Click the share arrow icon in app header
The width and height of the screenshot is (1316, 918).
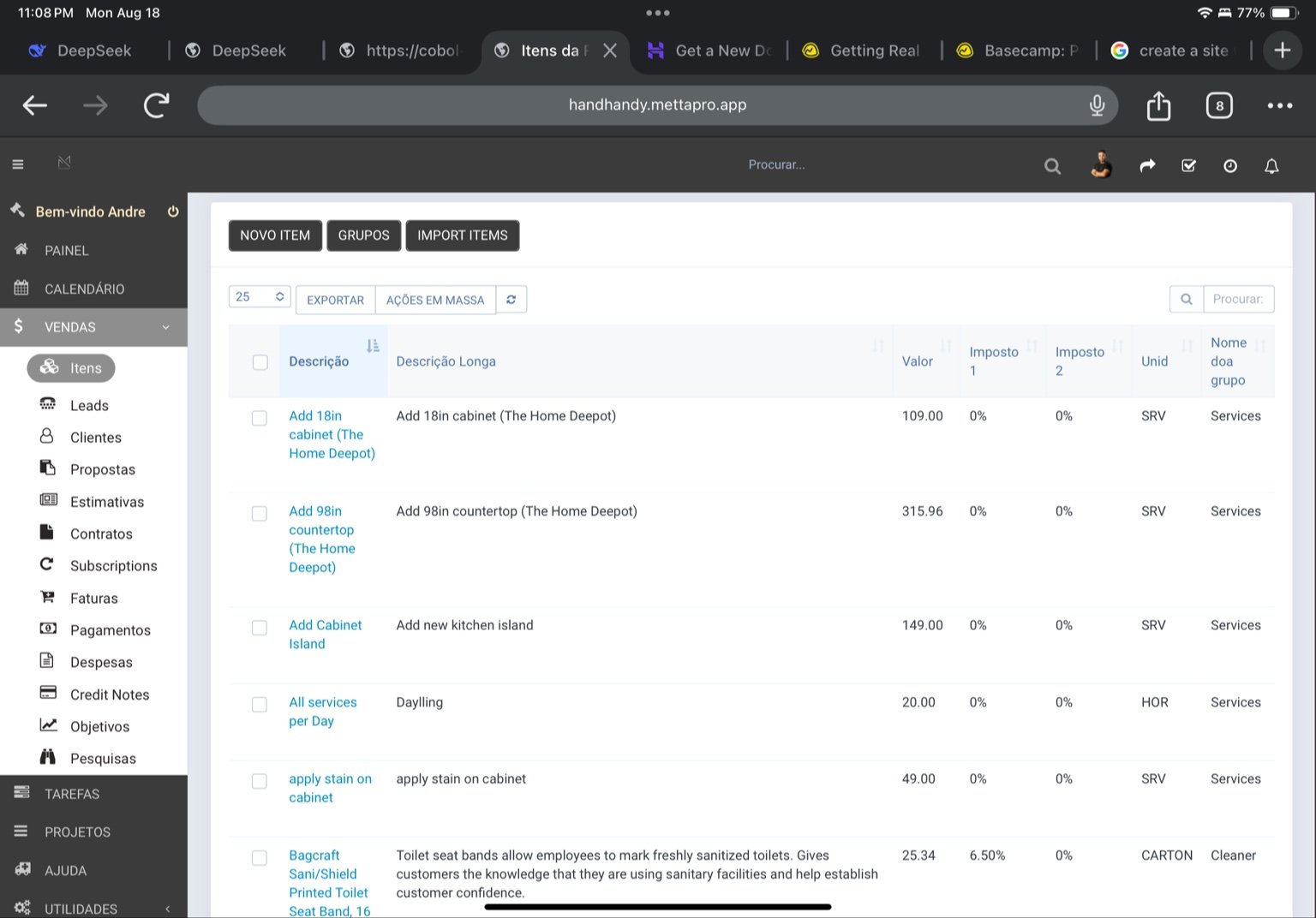[1147, 166]
